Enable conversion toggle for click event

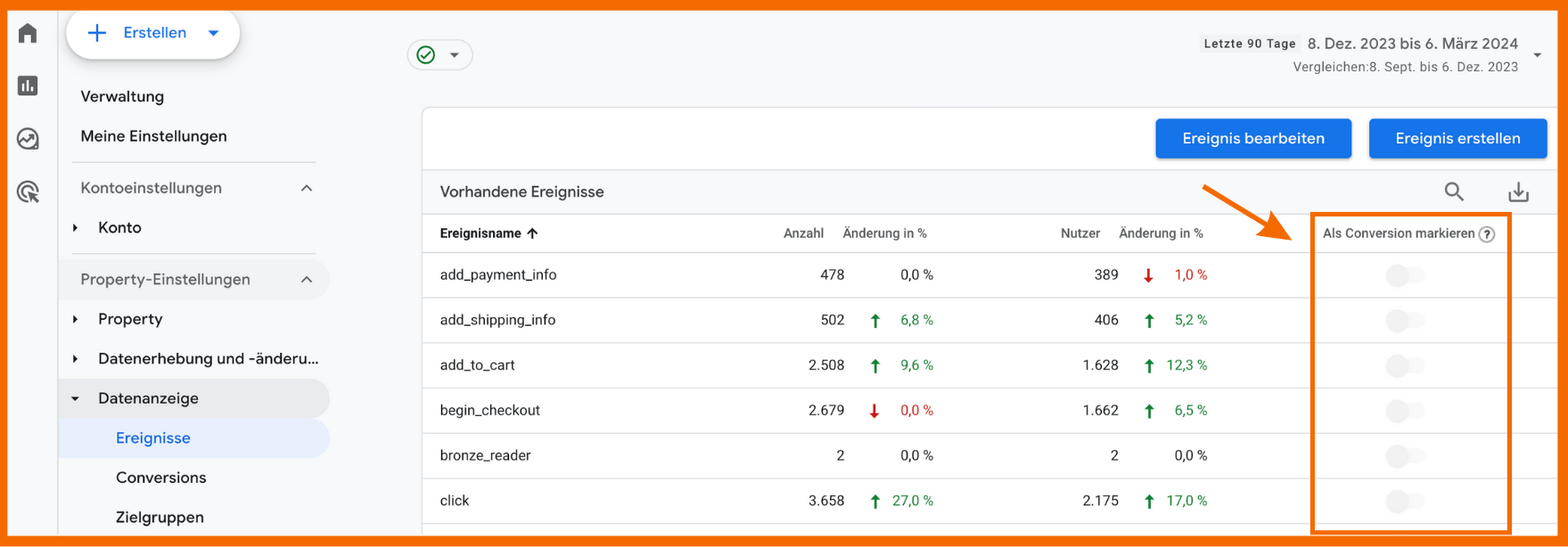[x=1405, y=501]
